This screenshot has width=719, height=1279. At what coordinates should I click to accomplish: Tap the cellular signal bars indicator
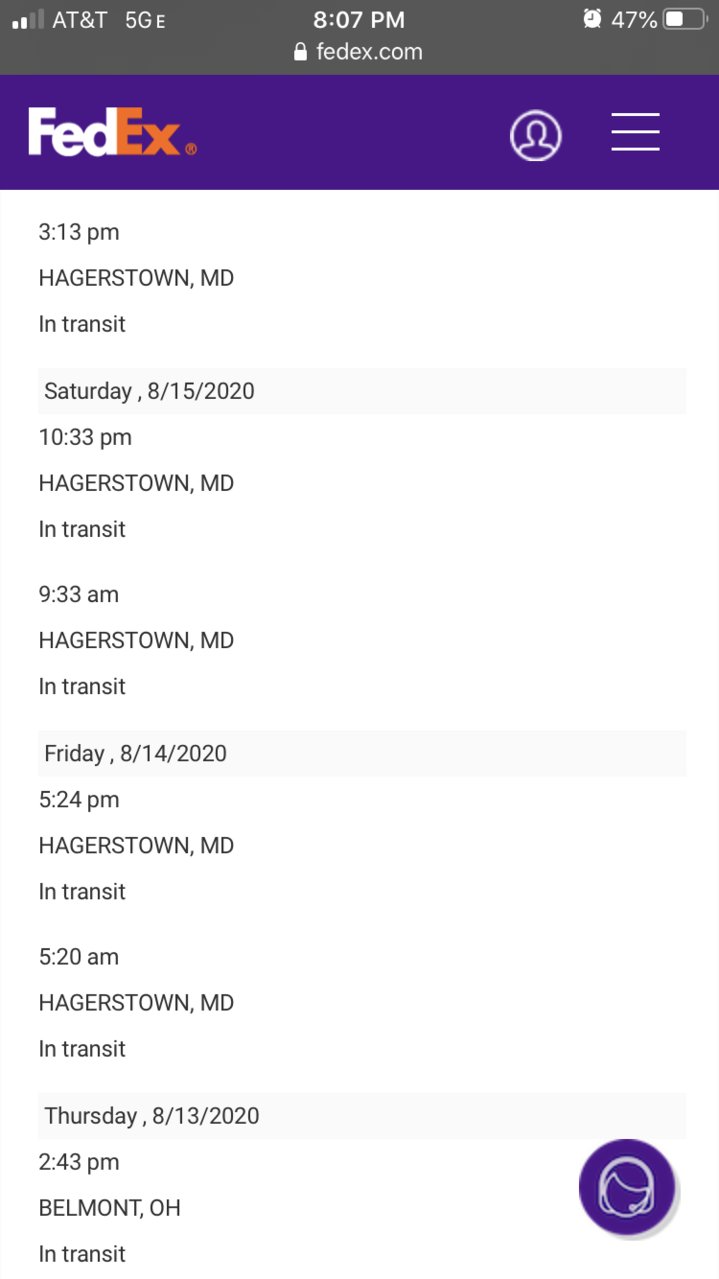point(27,19)
